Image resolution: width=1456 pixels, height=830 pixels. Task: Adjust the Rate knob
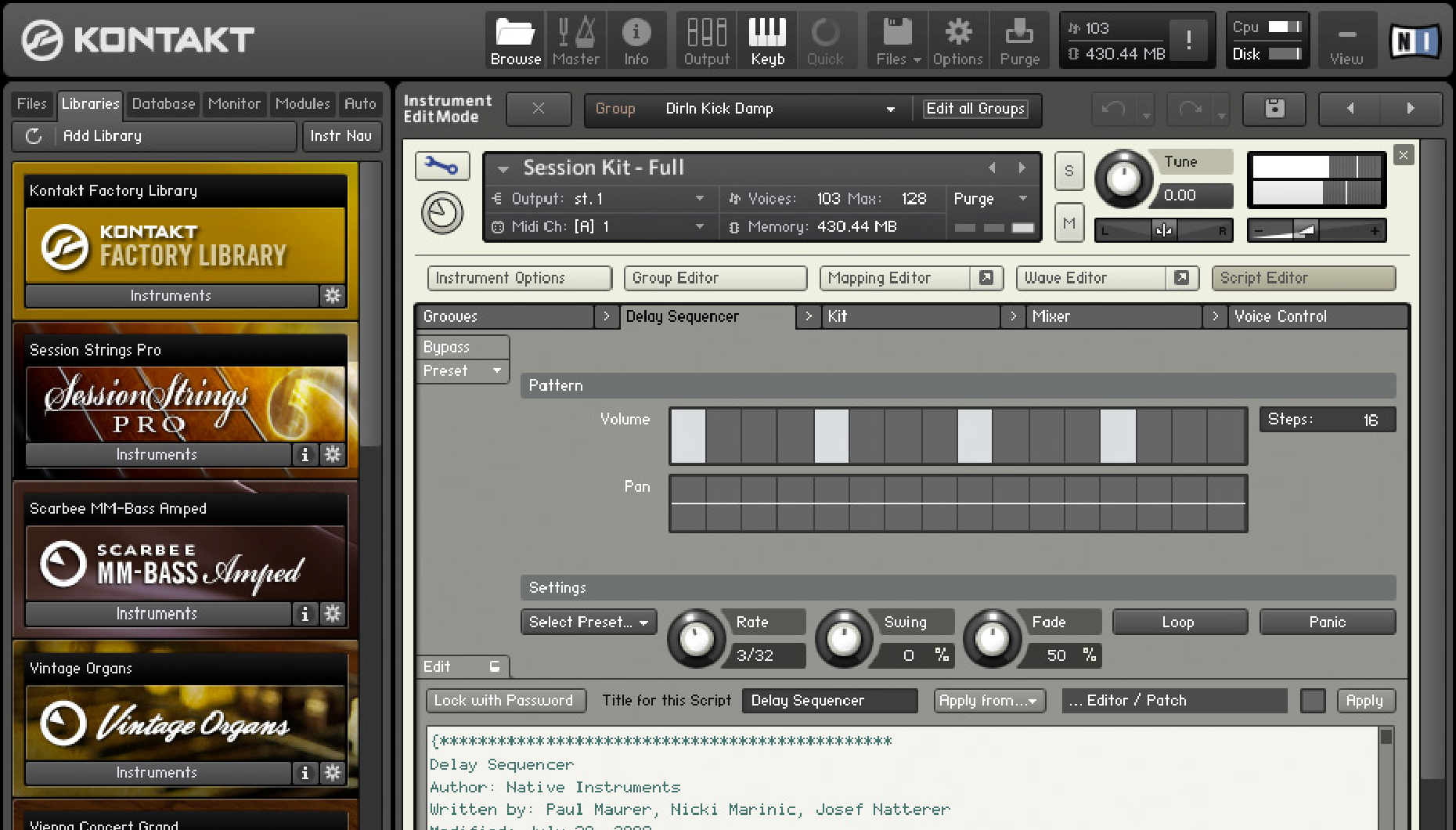pyautogui.click(x=696, y=639)
